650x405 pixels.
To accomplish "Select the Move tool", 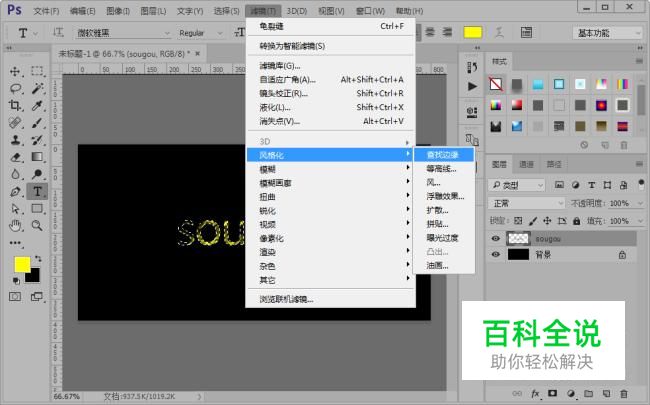I will coord(15,71).
